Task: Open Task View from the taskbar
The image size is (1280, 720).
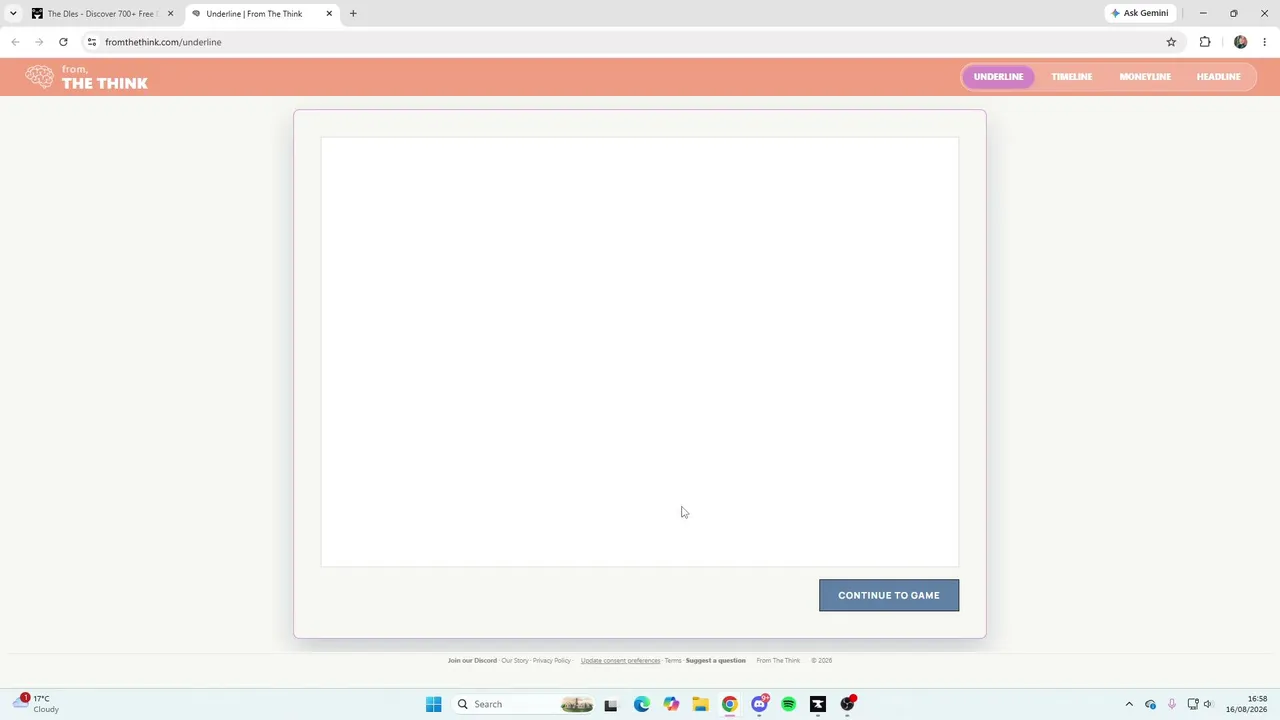Action: click(x=611, y=704)
